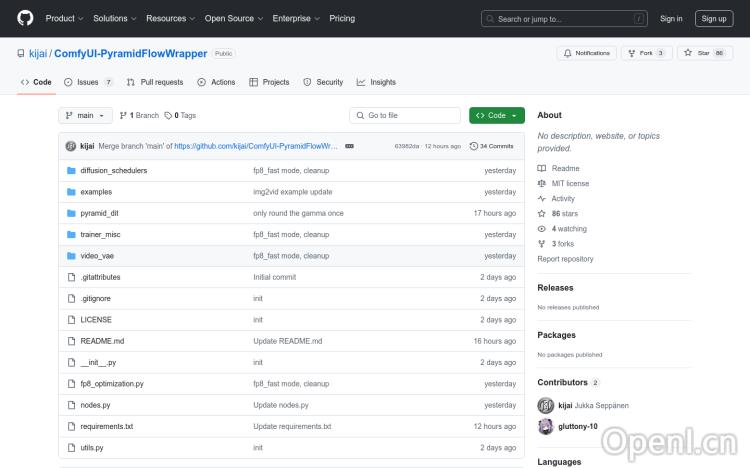Screen dimensions: 750x468
Task: Open the Pricing menu item
Action: pyautogui.click(x=342, y=18)
